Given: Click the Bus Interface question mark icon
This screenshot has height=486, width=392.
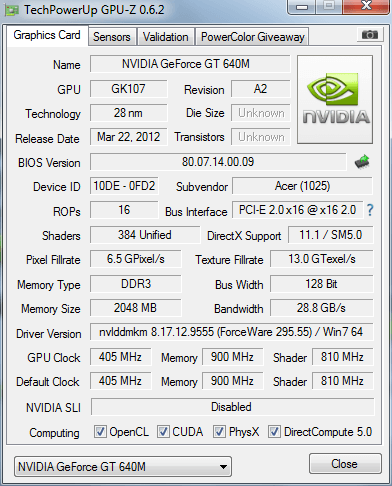Looking at the screenshot, I should tap(370, 210).
